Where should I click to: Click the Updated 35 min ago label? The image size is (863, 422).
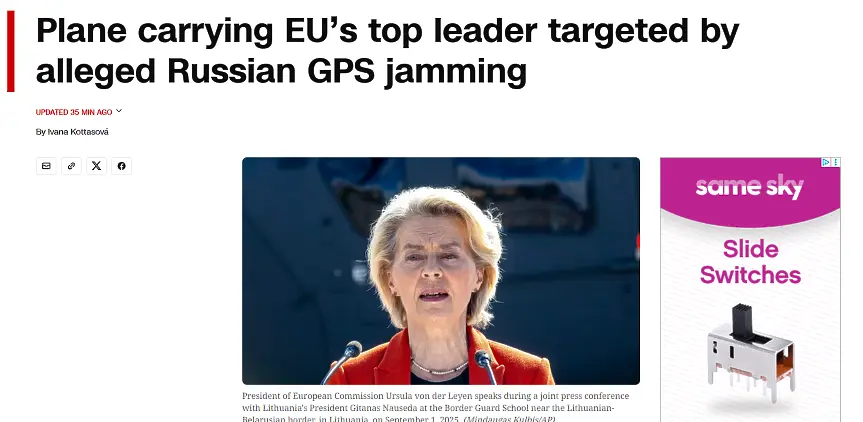[x=74, y=112]
